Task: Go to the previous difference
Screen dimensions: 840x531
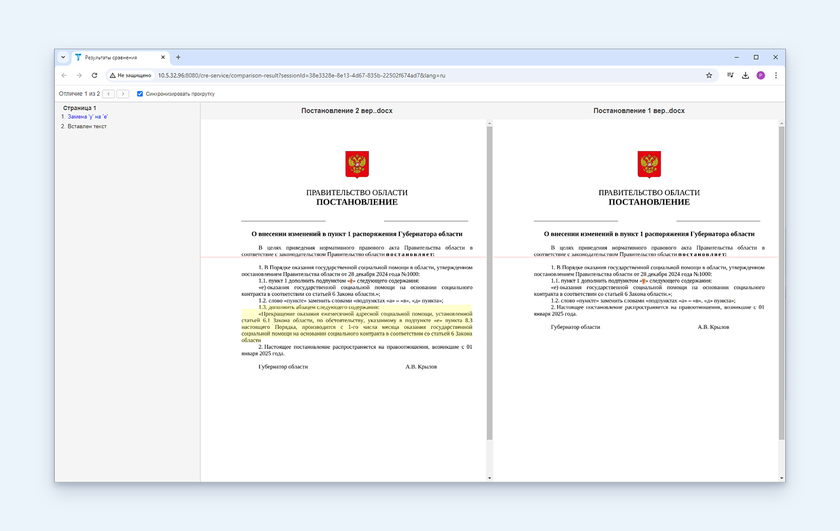Action: 109,93
